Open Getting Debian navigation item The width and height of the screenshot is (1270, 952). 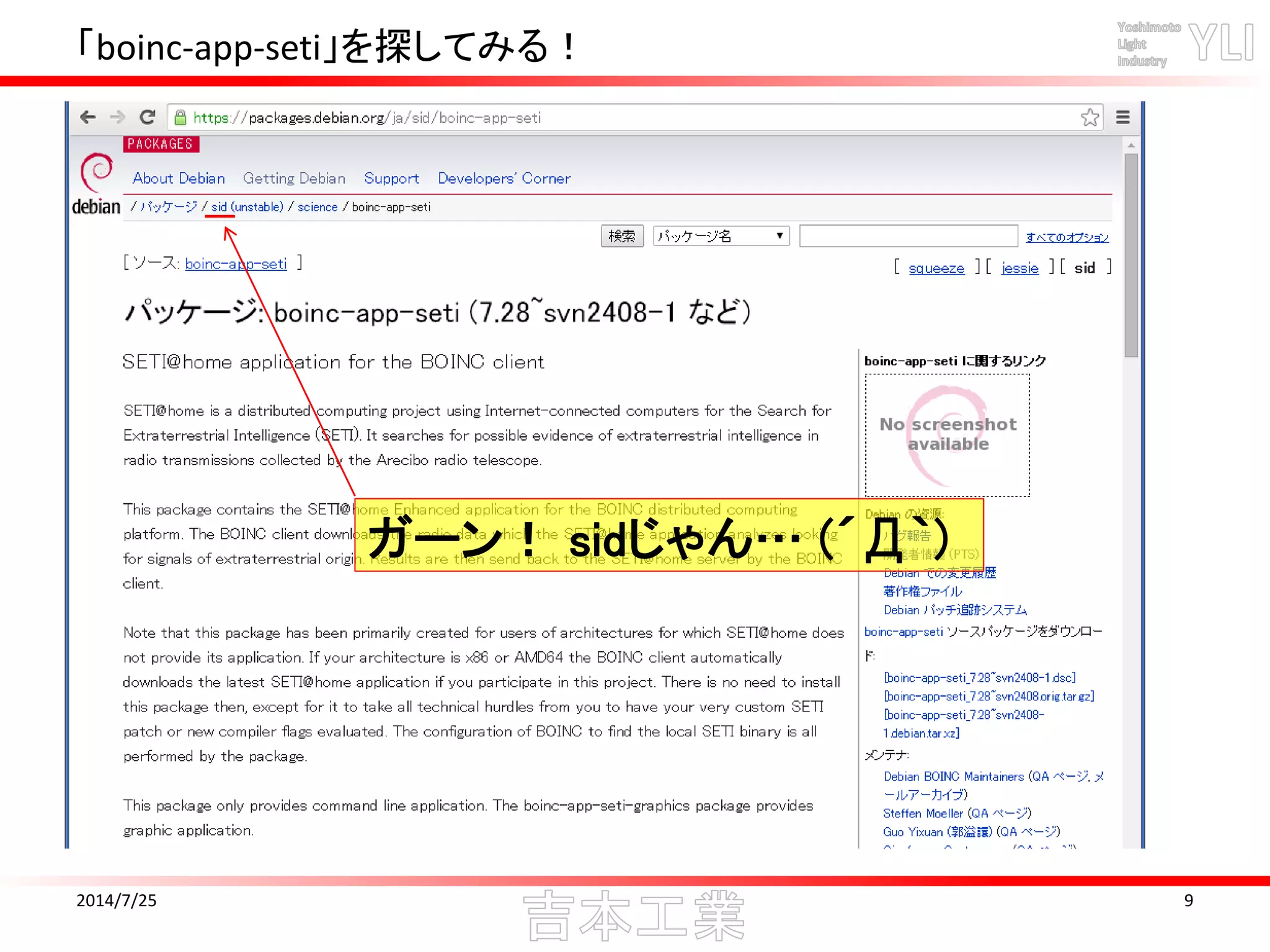[x=294, y=178]
